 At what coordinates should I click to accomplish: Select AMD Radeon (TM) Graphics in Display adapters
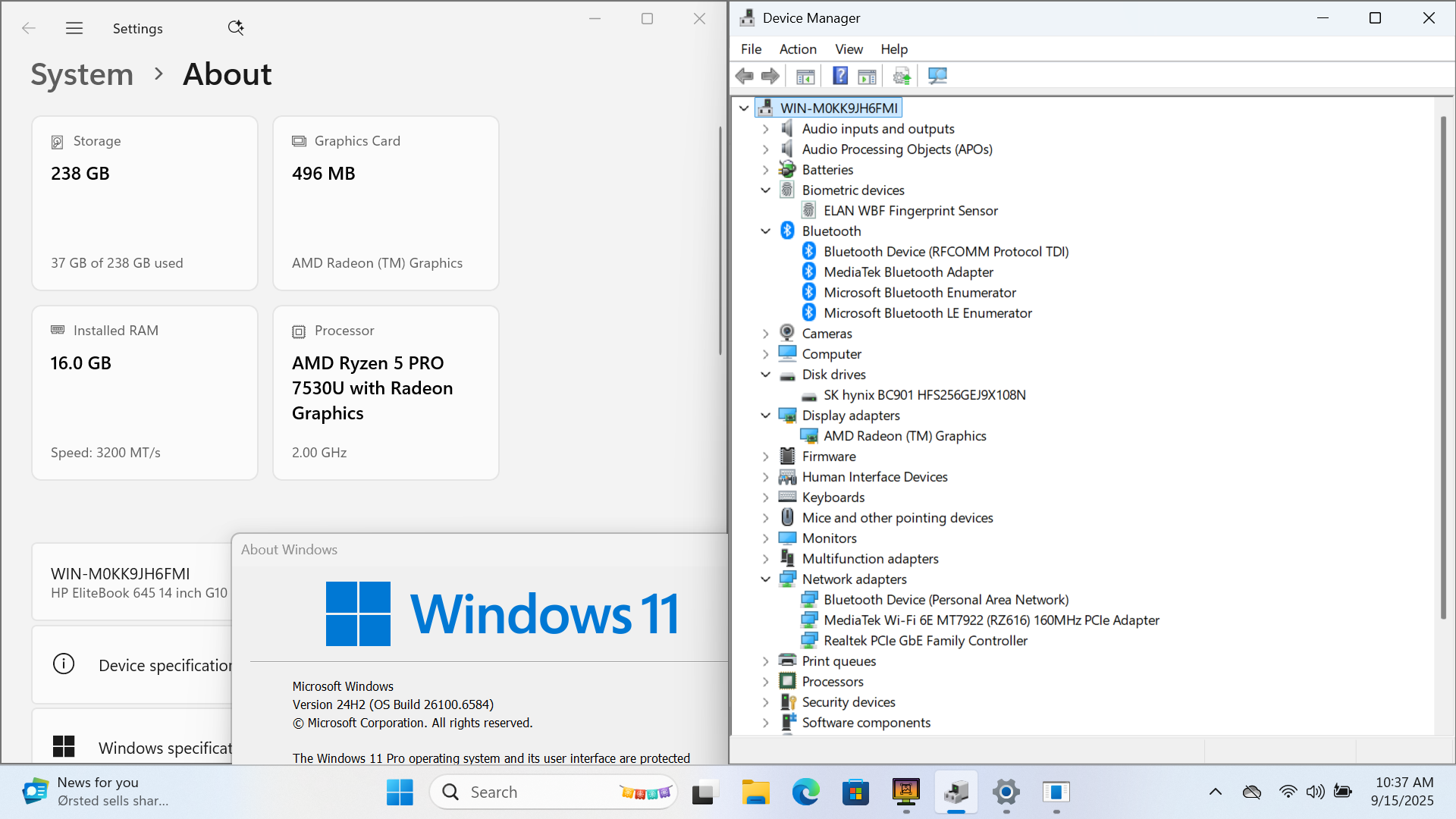[x=905, y=436]
